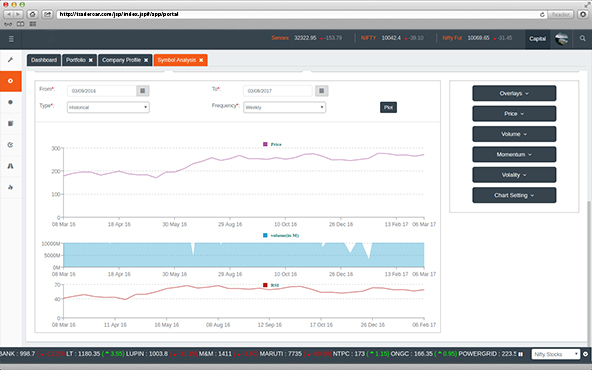This screenshot has width=592, height=370.
Task: Click the Sensex index label
Action: [280, 38]
